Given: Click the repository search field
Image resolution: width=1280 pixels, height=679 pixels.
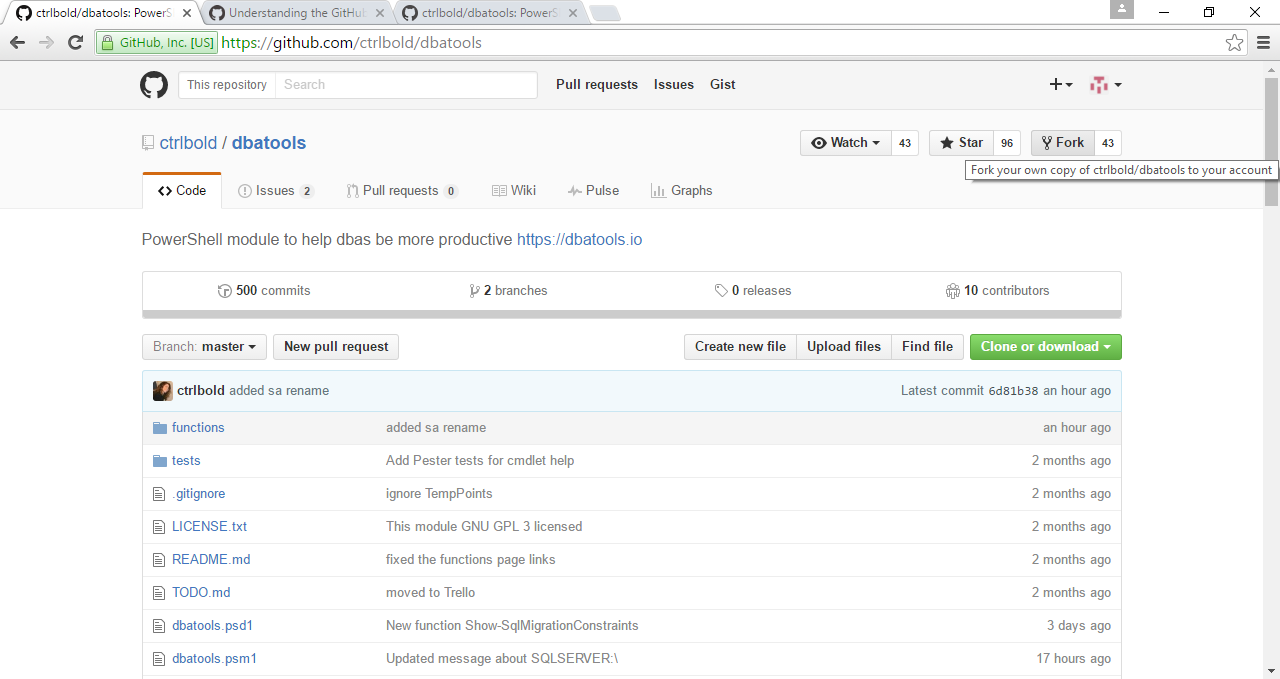Looking at the screenshot, I should click(405, 85).
